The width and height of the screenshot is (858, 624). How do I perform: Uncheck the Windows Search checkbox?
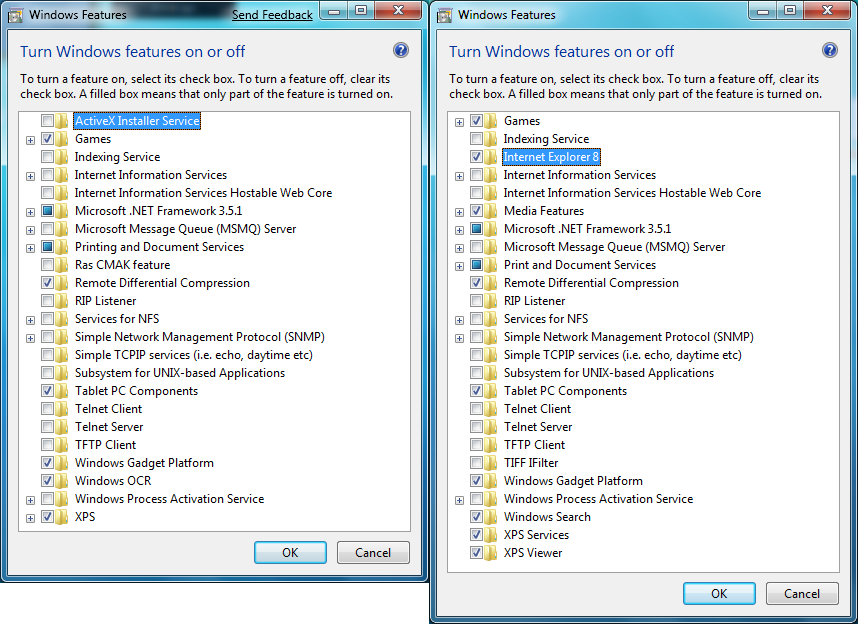click(x=477, y=517)
